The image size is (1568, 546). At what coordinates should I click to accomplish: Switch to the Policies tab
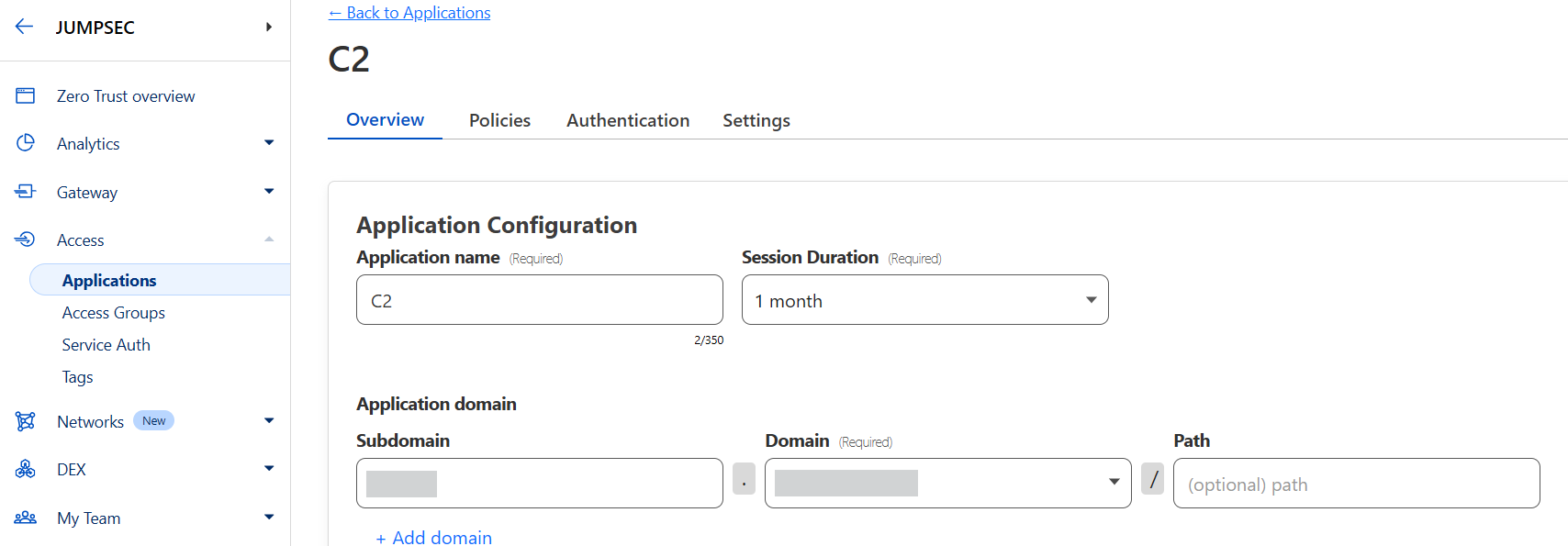499,120
